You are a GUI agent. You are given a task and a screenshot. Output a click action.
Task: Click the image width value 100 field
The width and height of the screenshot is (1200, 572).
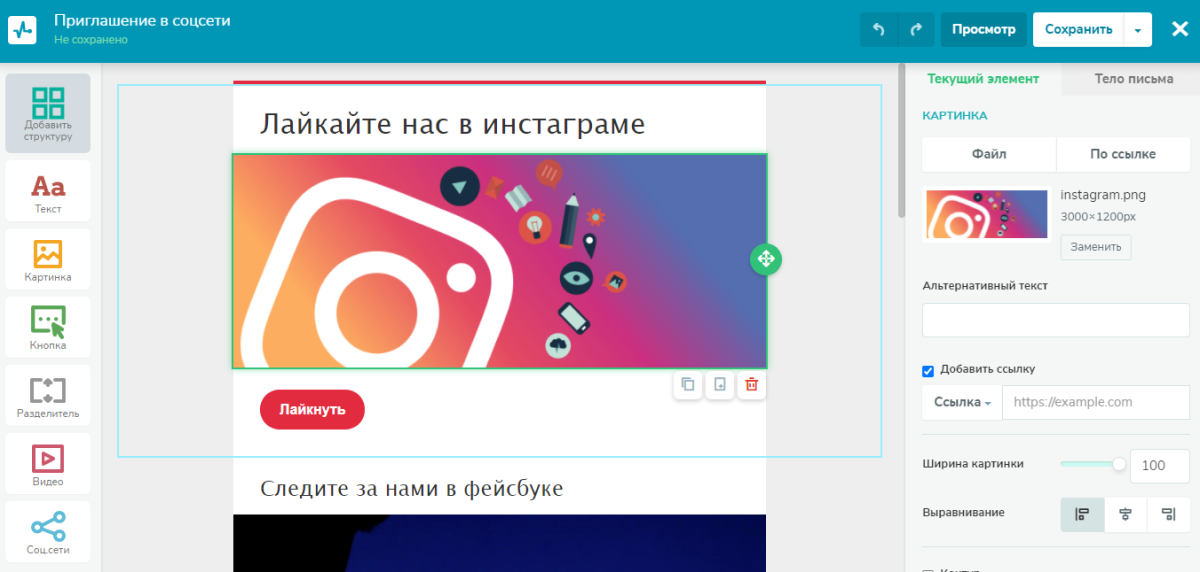tap(1159, 465)
